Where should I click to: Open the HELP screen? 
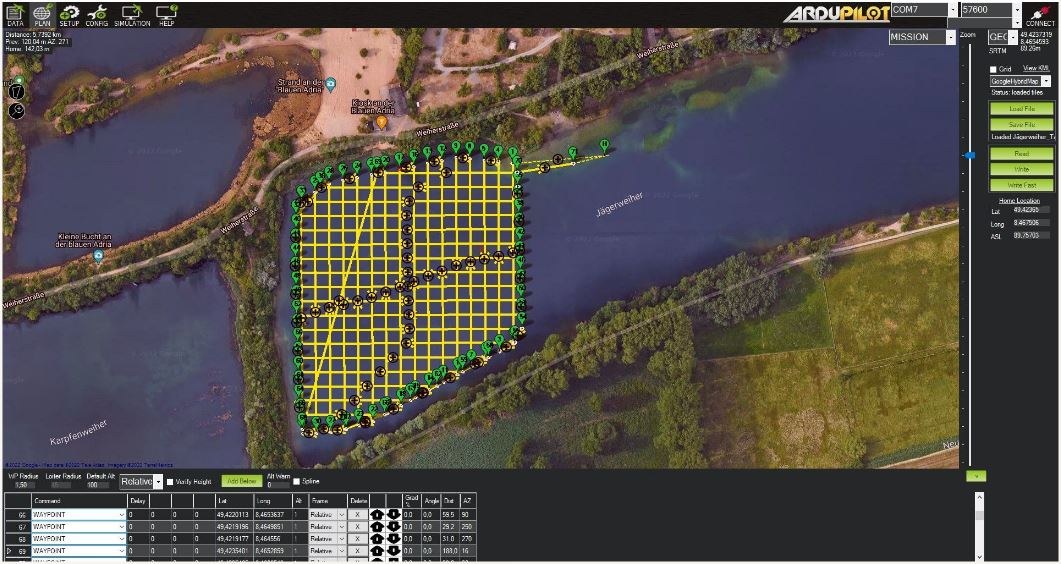(166, 14)
